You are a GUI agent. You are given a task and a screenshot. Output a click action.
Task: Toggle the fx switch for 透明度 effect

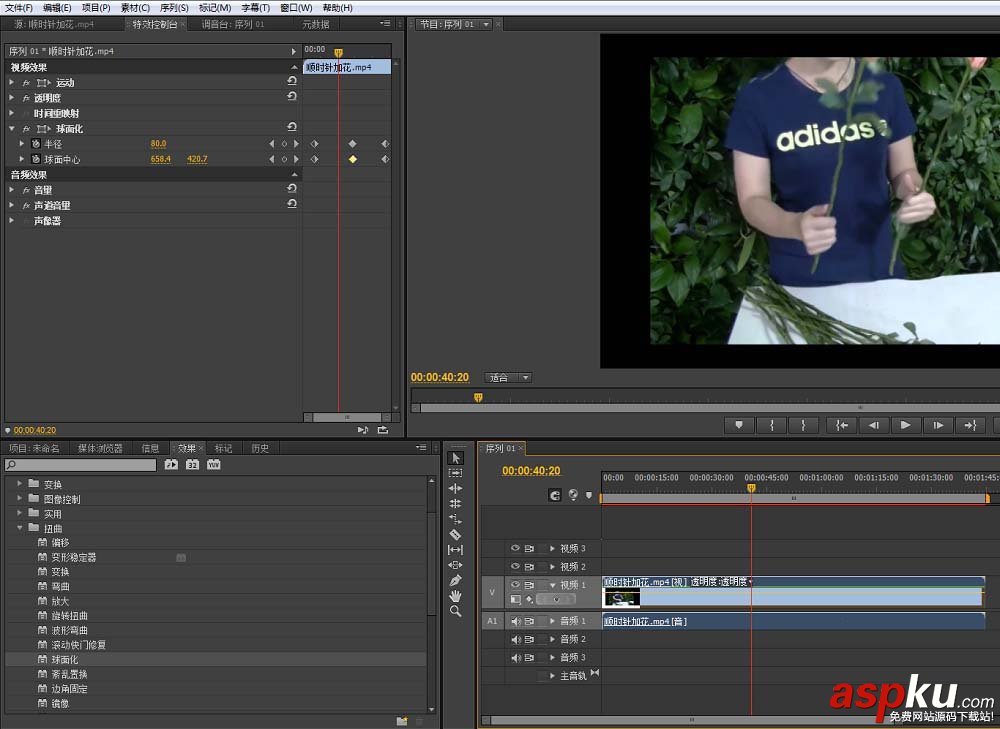pos(26,98)
